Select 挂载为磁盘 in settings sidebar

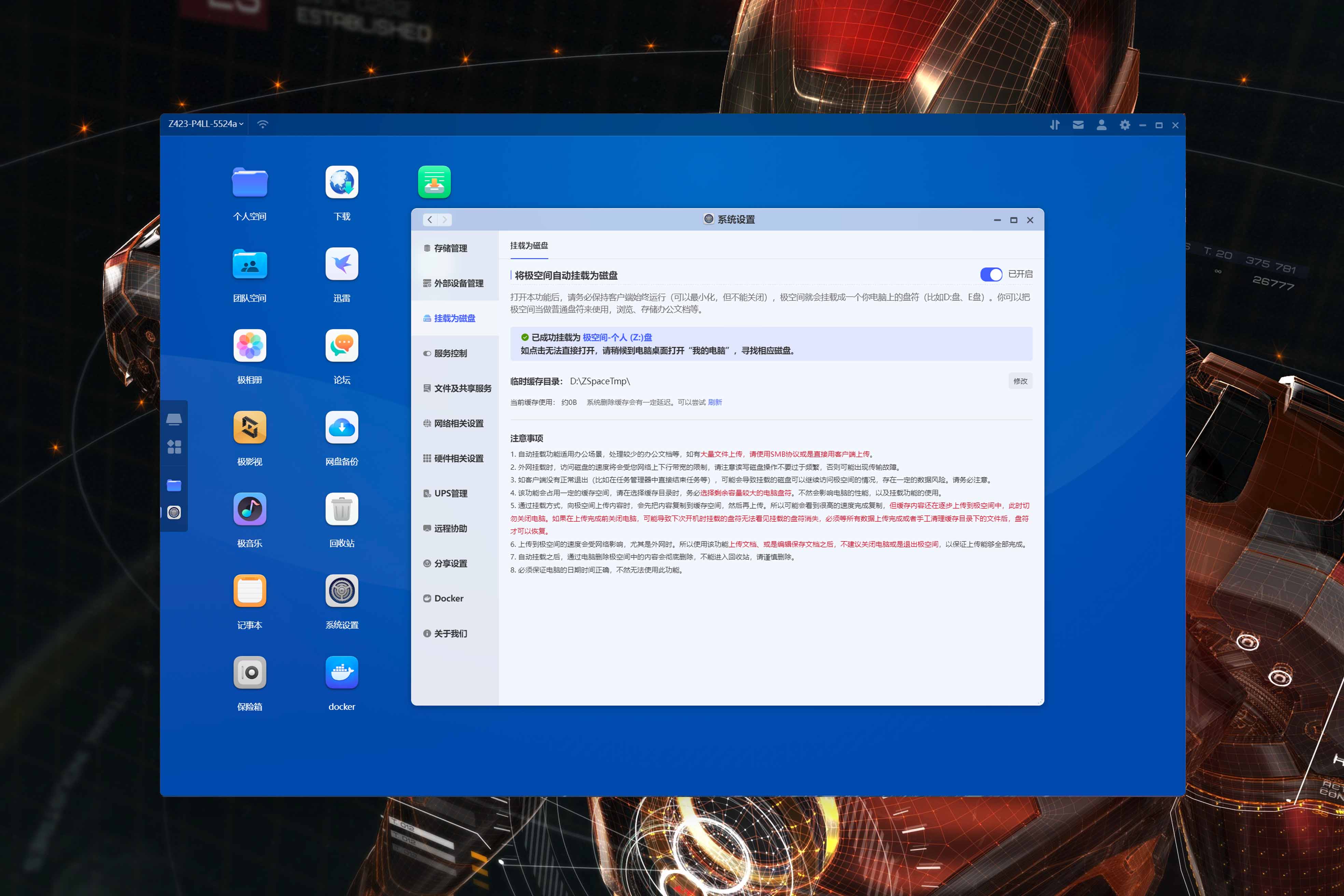coord(455,318)
